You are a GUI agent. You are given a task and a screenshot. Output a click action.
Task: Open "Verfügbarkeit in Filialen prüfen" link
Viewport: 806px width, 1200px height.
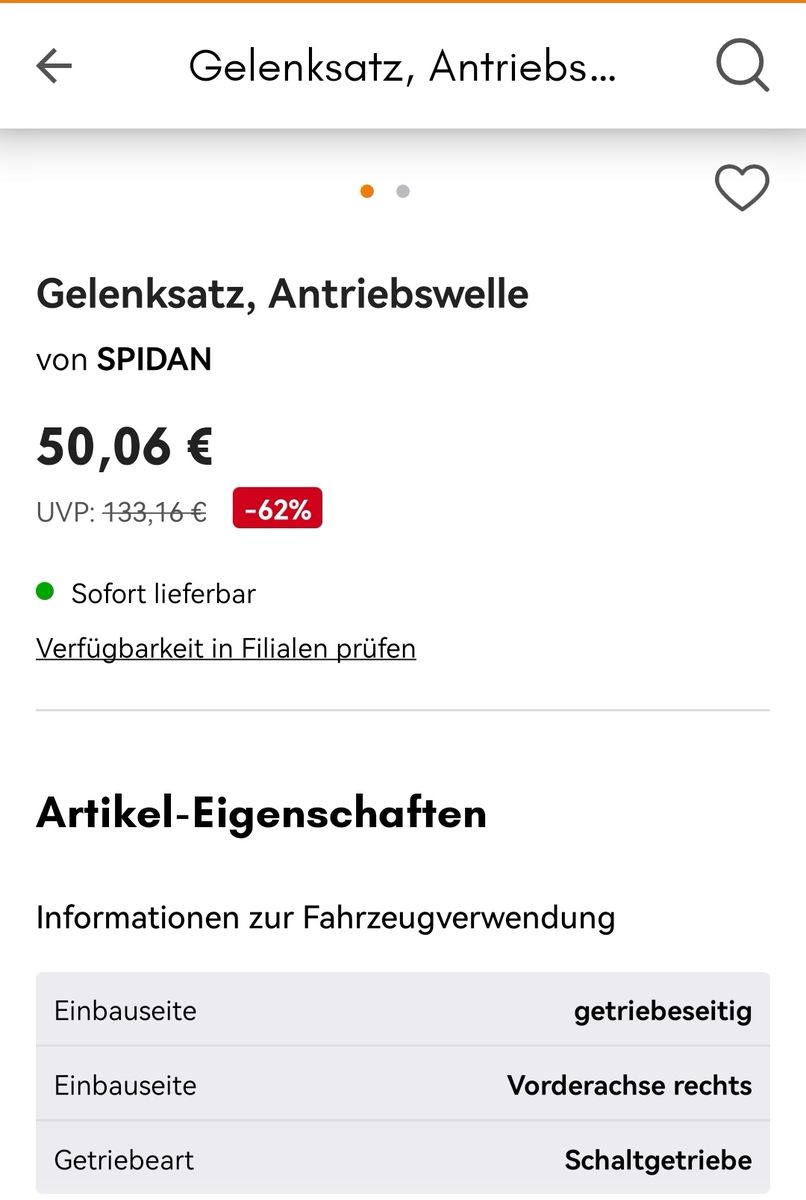(226, 648)
